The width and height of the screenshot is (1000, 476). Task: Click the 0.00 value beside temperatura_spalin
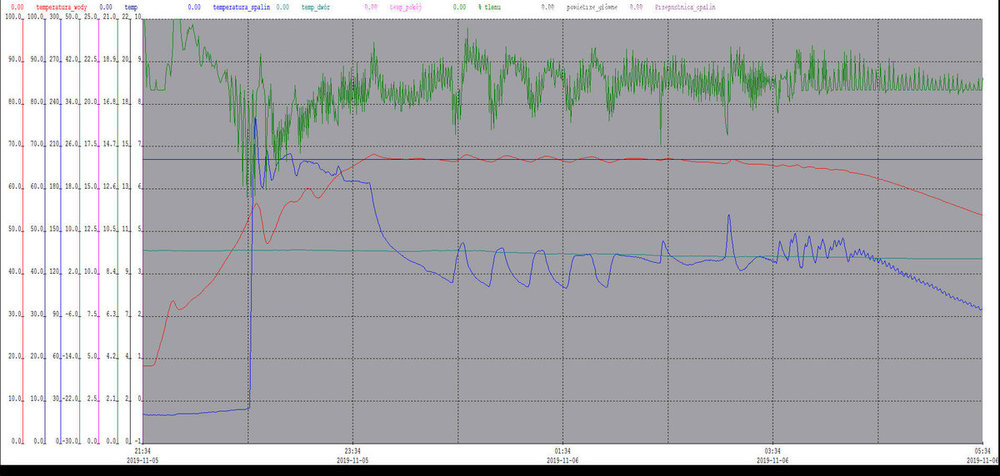pyautogui.click(x=194, y=7)
